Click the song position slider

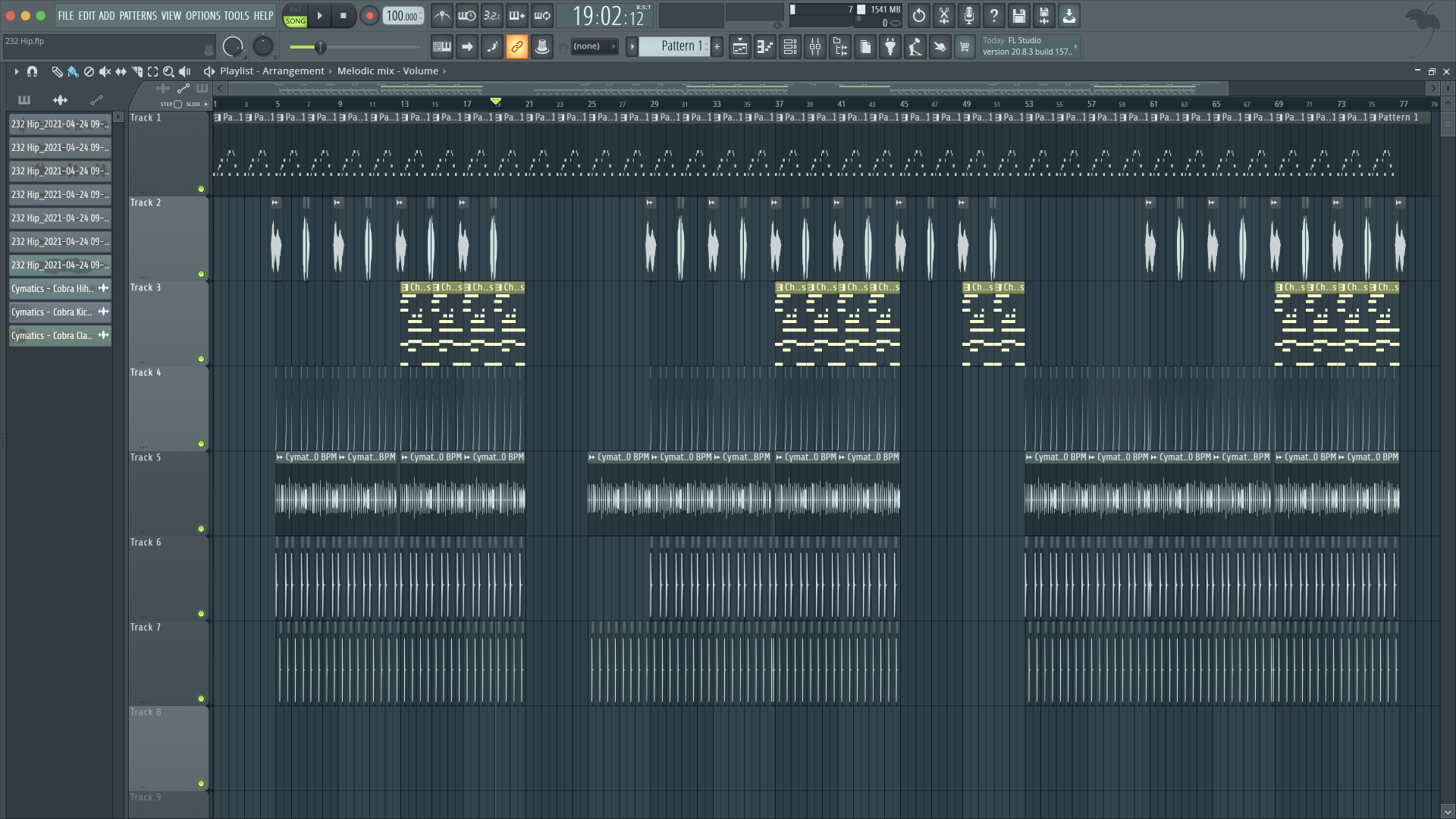(354, 47)
